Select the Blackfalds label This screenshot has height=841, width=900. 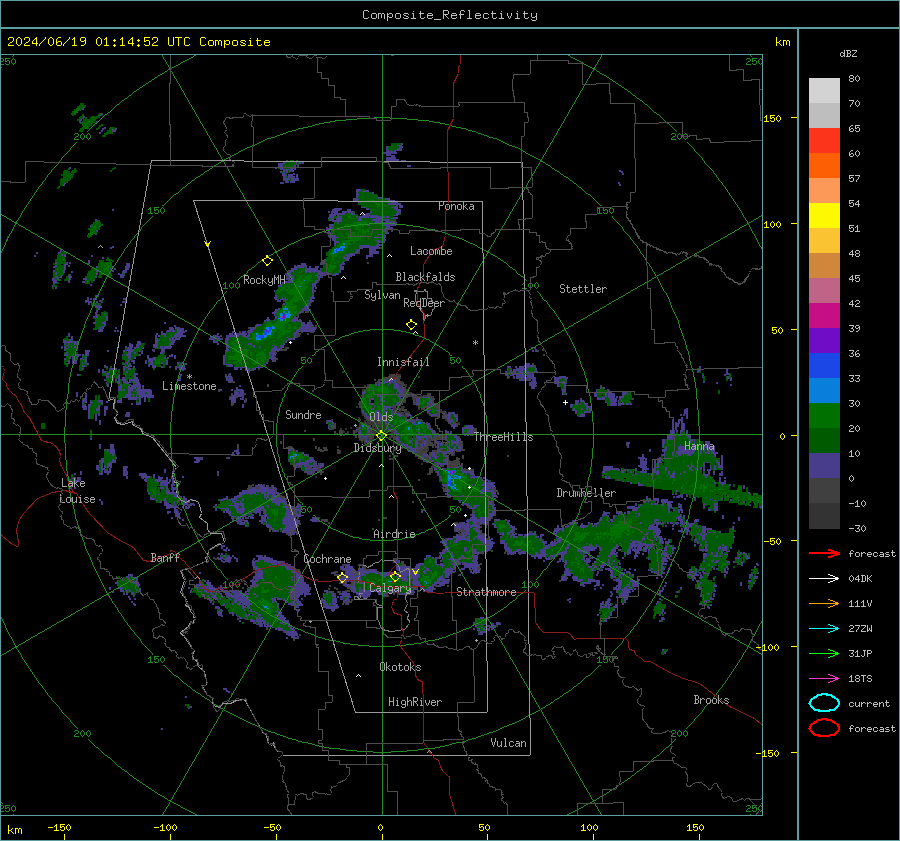pos(425,277)
